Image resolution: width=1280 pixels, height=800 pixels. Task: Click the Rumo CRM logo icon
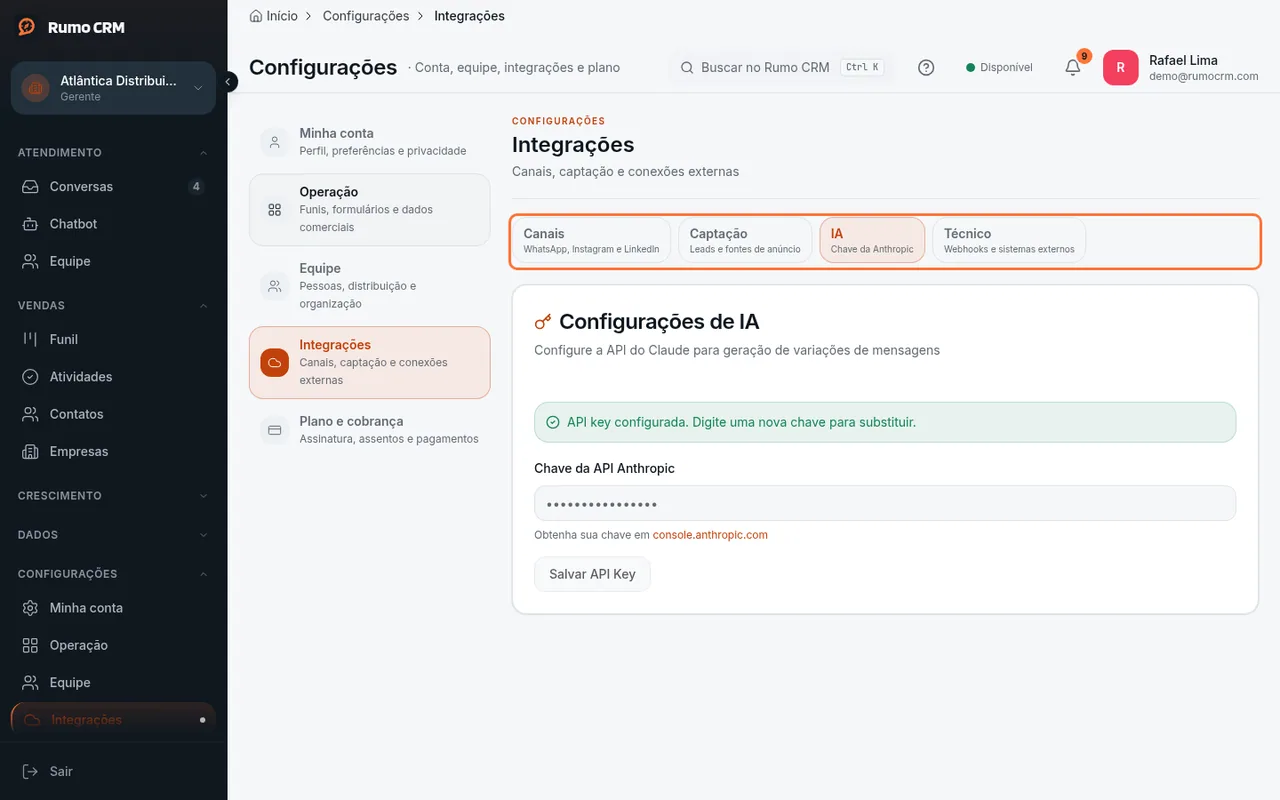pyautogui.click(x=27, y=27)
